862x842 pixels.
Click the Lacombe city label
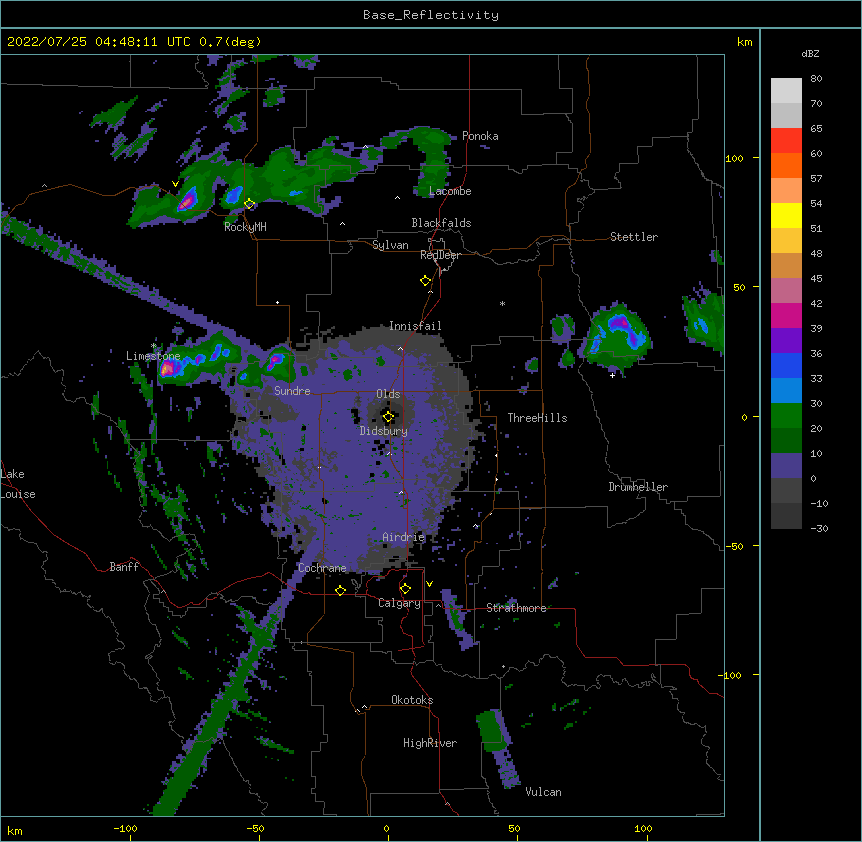point(450,191)
